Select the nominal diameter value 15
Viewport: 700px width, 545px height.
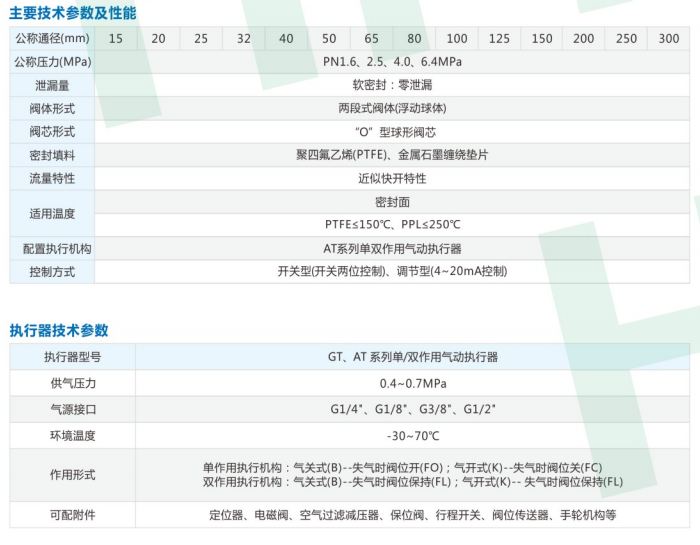[x=116, y=39]
